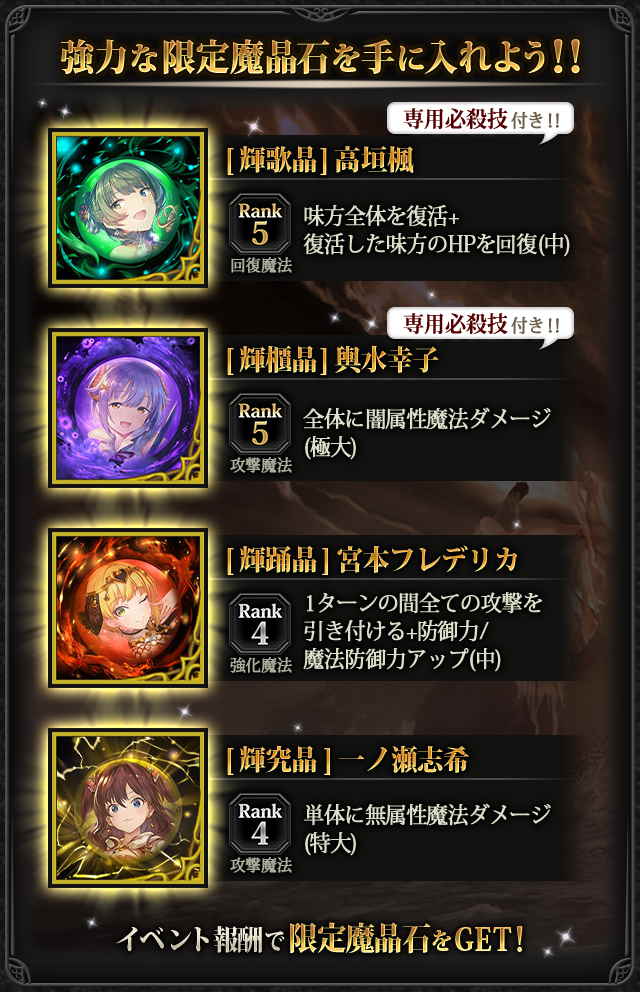Click the 味方全体を復活 skill description
Image resolution: width=640 pixels, height=992 pixels.
tap(436, 230)
